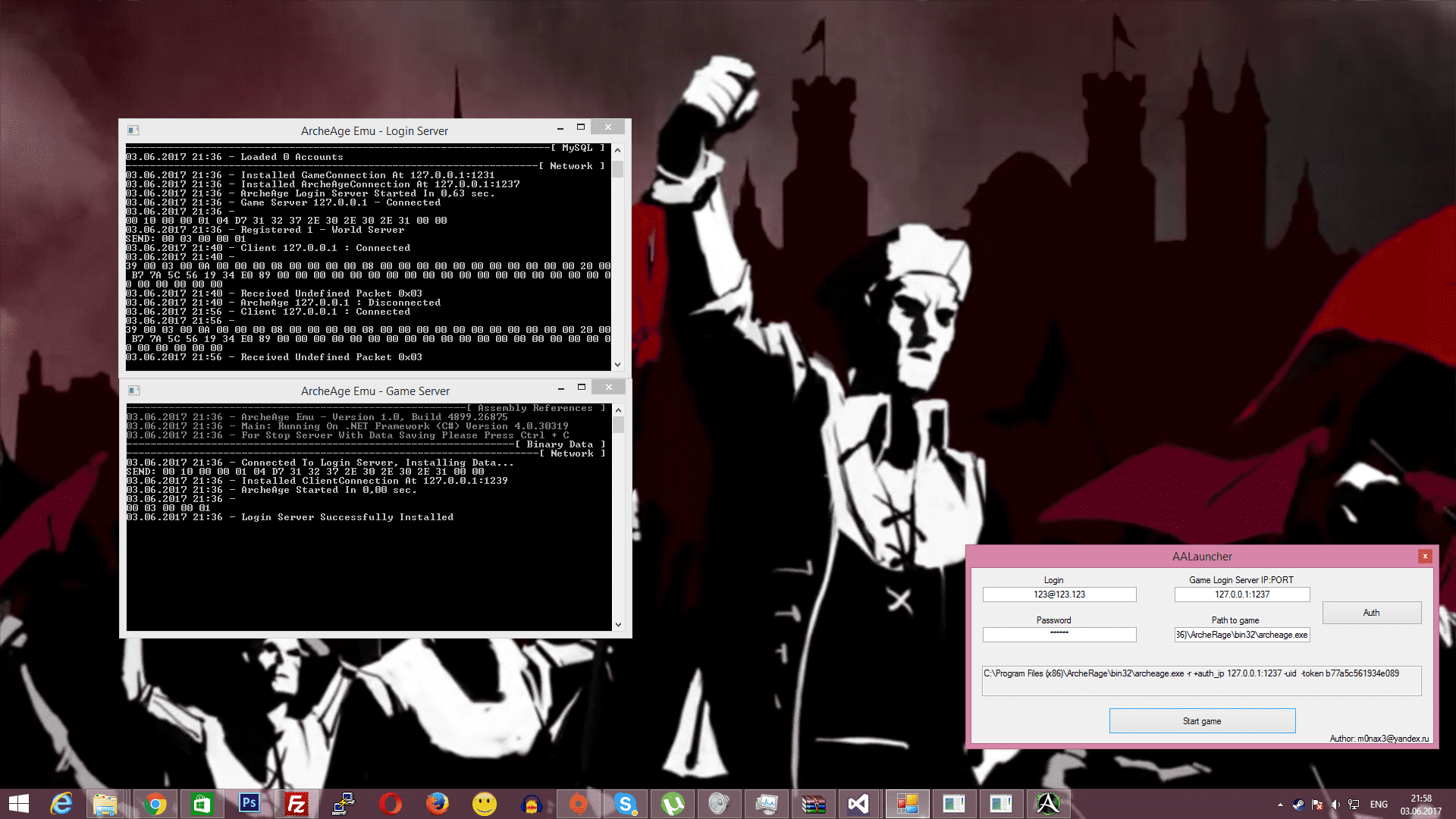The width and height of the screenshot is (1456, 819).
Task: Open FileZilla from the taskbar
Action: (x=296, y=804)
